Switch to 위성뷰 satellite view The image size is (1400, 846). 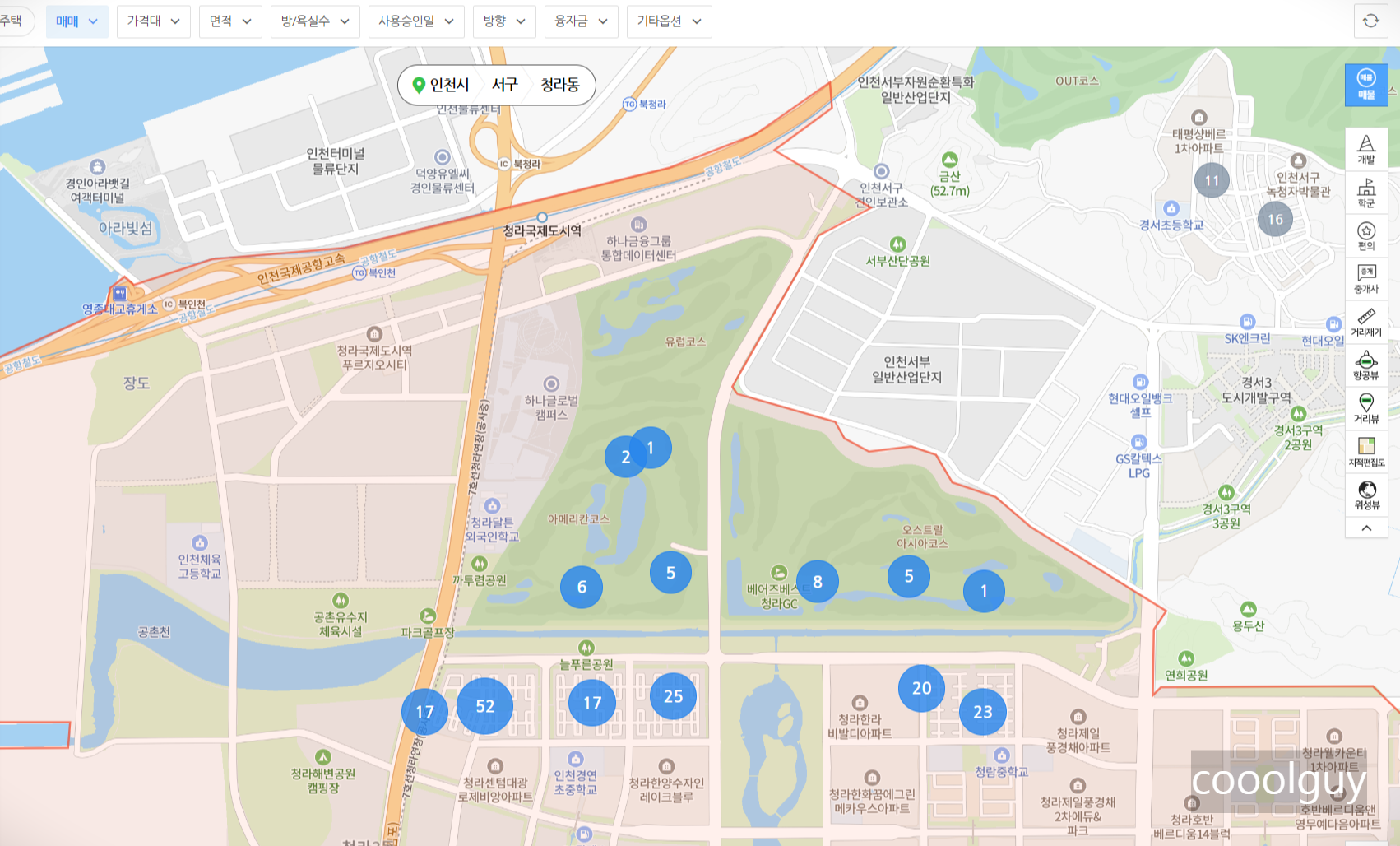point(1366,495)
